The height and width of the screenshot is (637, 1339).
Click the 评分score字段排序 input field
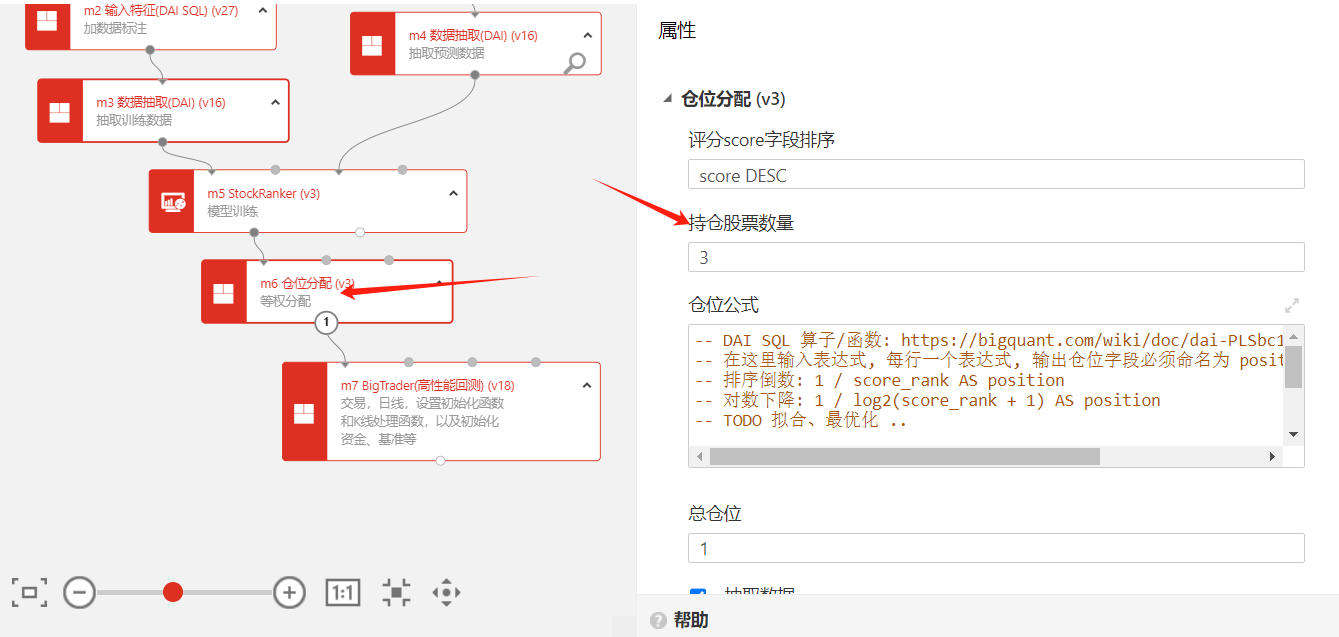(x=995, y=175)
